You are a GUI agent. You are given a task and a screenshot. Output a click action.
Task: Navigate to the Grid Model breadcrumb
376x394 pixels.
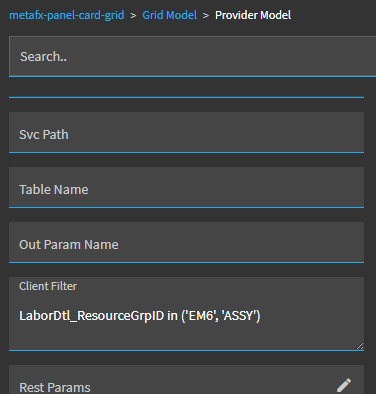(x=170, y=15)
